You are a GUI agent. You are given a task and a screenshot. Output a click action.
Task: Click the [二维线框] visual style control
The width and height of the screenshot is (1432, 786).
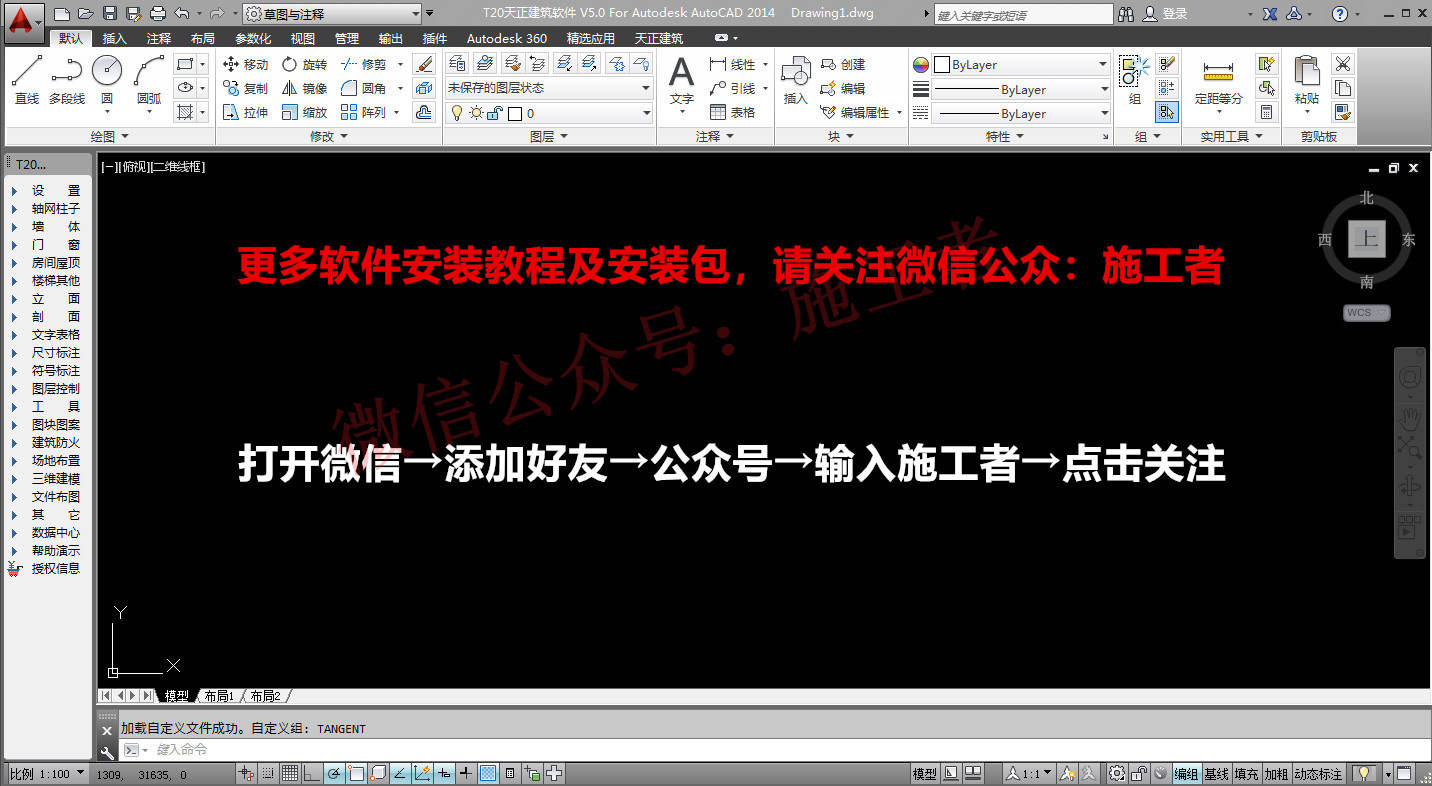point(177,167)
